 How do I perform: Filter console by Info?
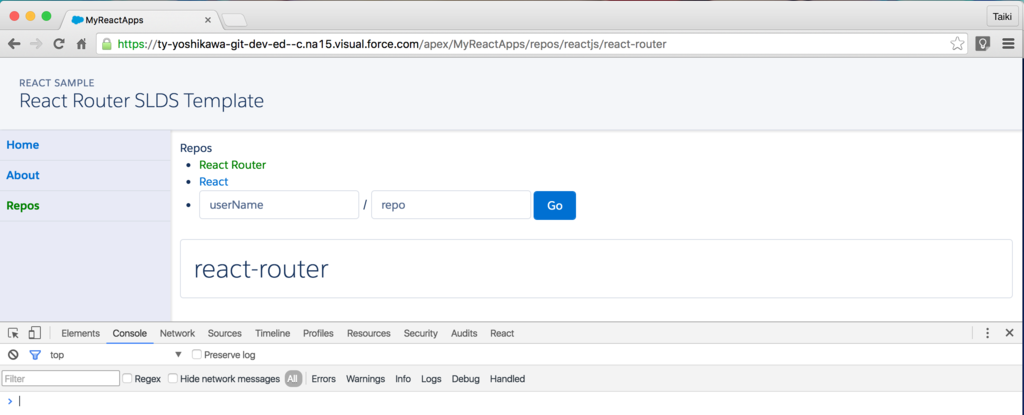[x=403, y=378]
